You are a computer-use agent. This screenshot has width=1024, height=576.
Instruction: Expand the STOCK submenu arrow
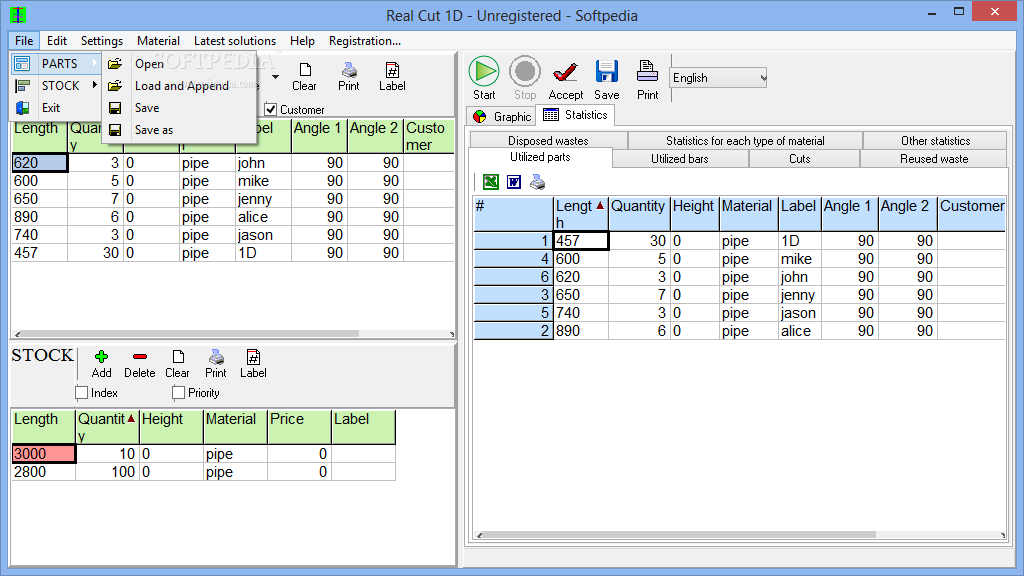coord(95,85)
